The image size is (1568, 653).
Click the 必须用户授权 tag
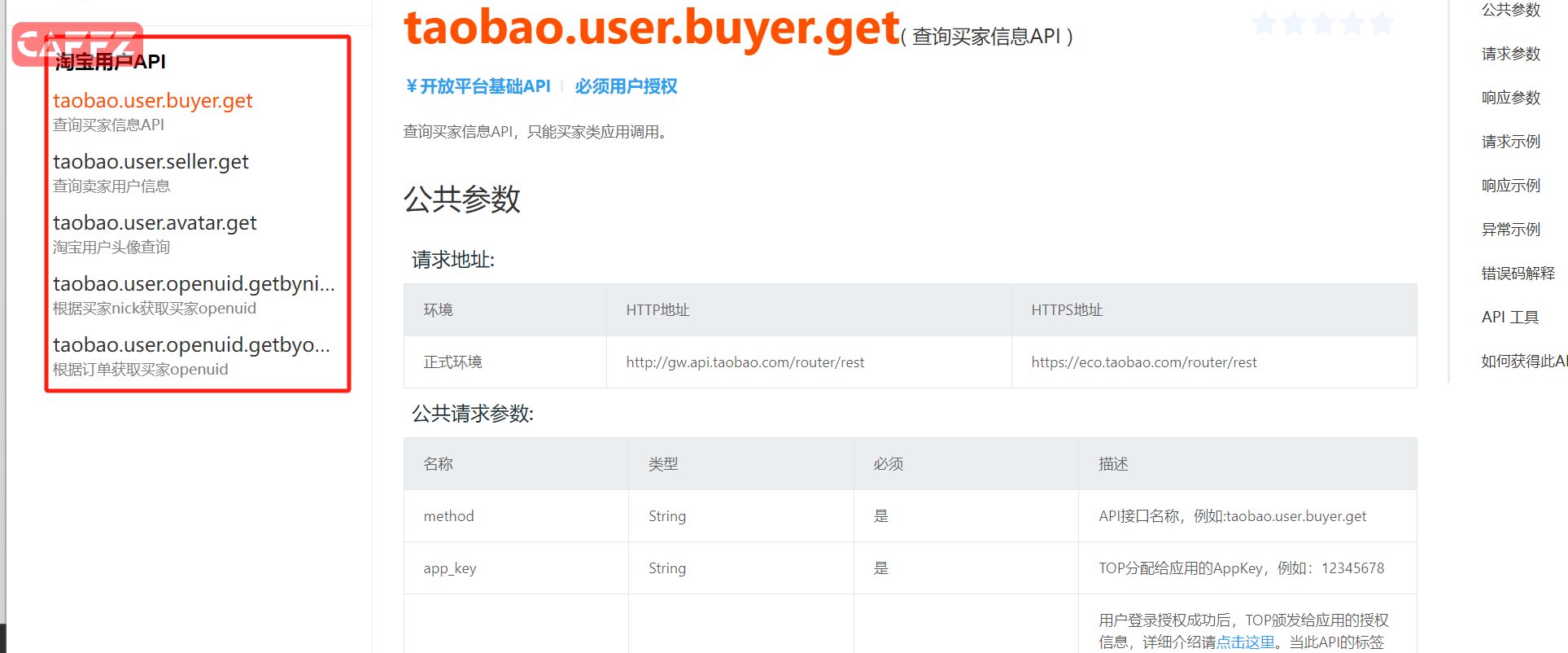(626, 86)
